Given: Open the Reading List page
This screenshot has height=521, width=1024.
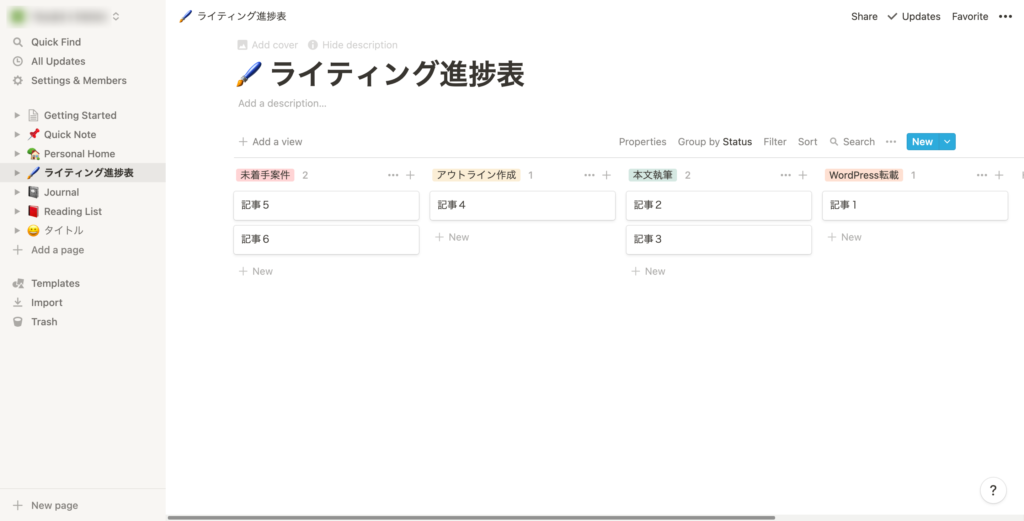Looking at the screenshot, I should tap(72, 212).
